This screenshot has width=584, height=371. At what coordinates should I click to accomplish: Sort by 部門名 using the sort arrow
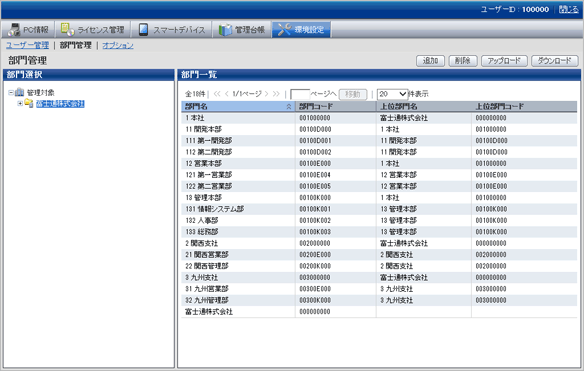pos(289,107)
